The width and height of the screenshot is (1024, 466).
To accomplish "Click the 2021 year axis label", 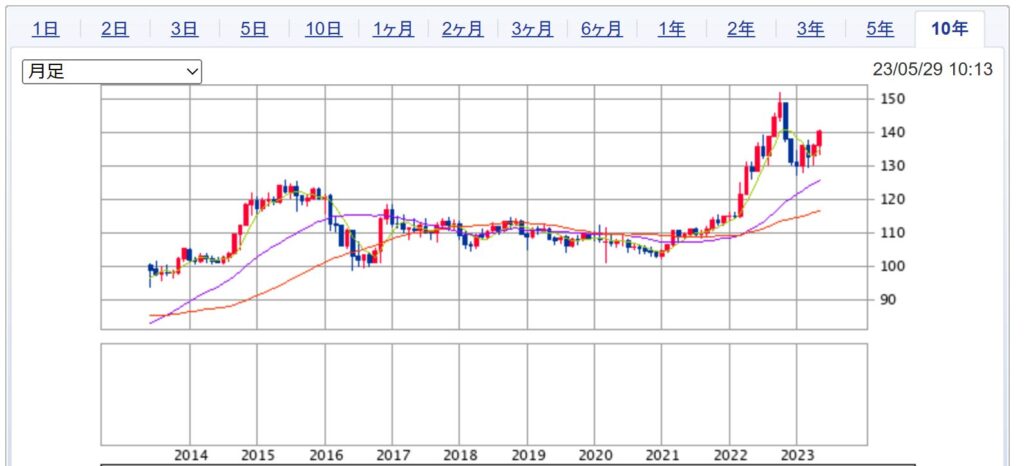I will tap(662, 456).
